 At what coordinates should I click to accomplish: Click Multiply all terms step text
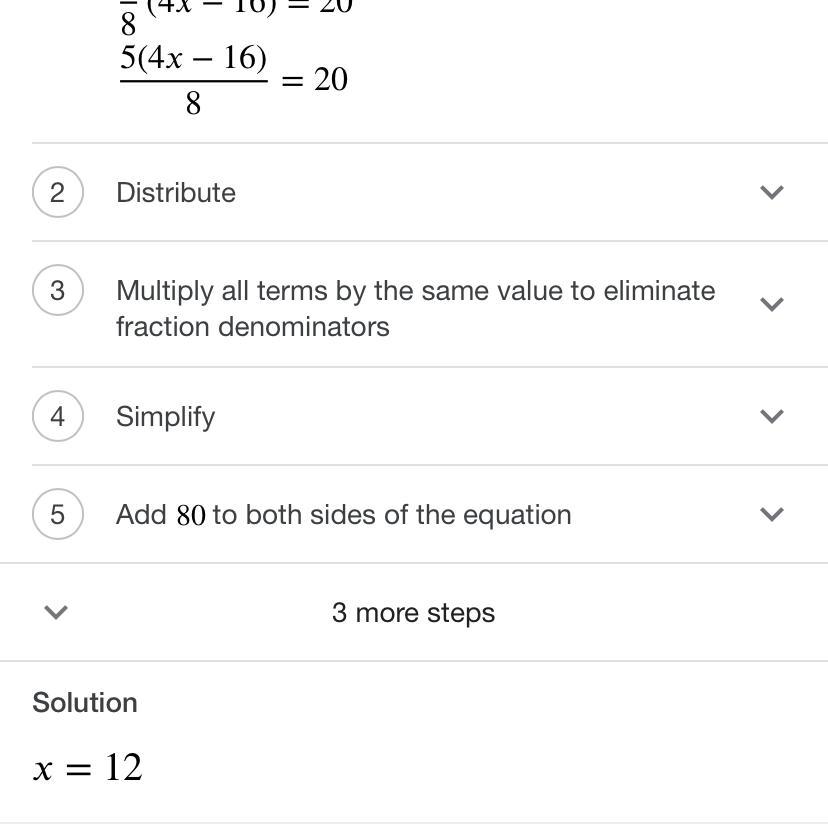point(415,308)
